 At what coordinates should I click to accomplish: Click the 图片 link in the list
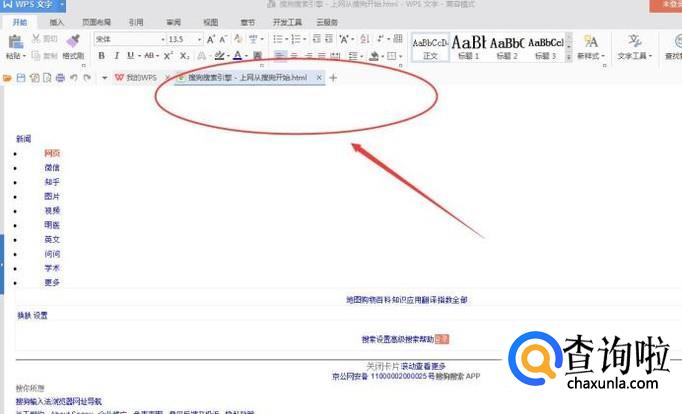52,196
